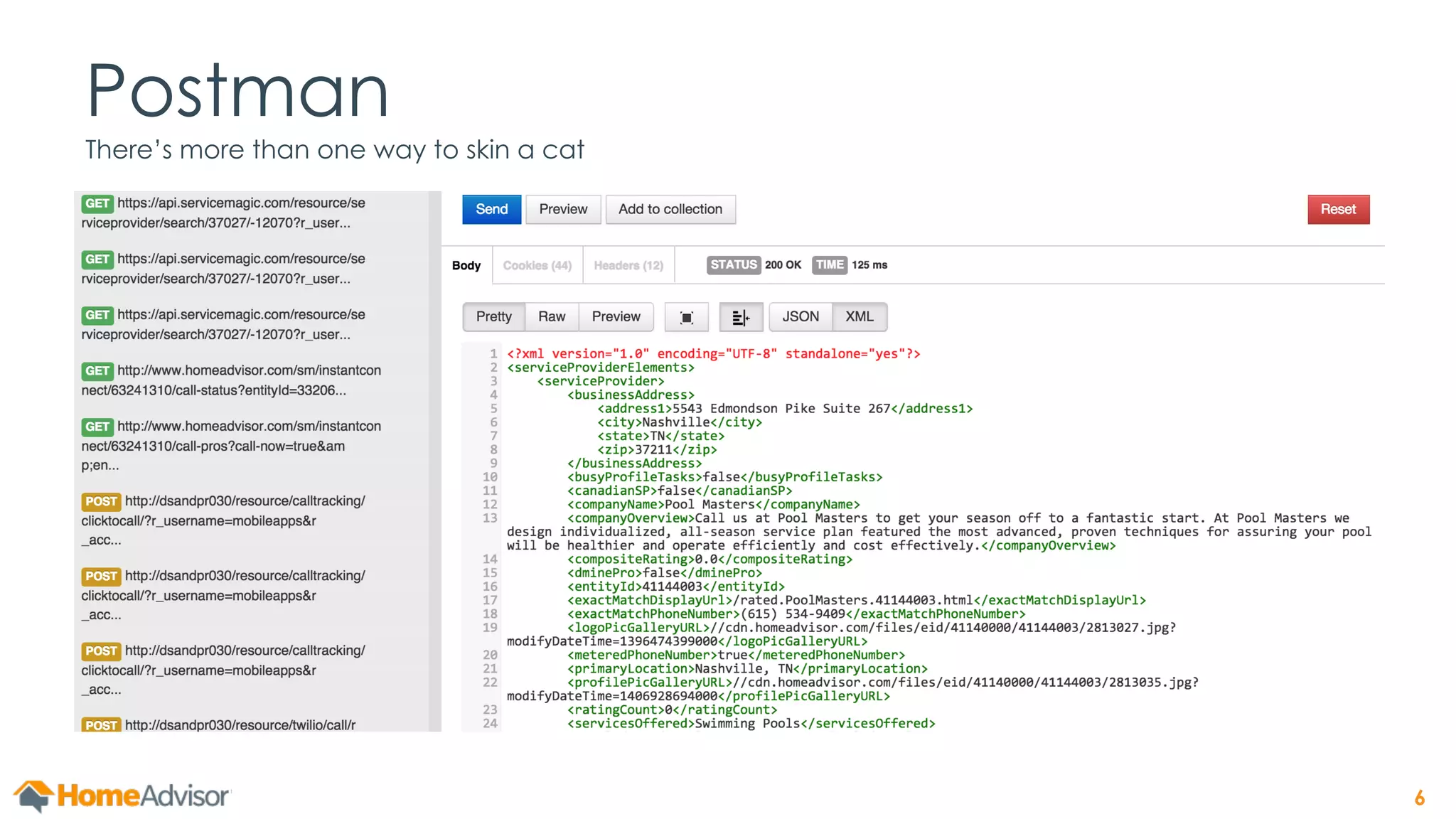Click the fullscreen response icon
The height and width of the screenshot is (819, 1456).
coord(686,317)
